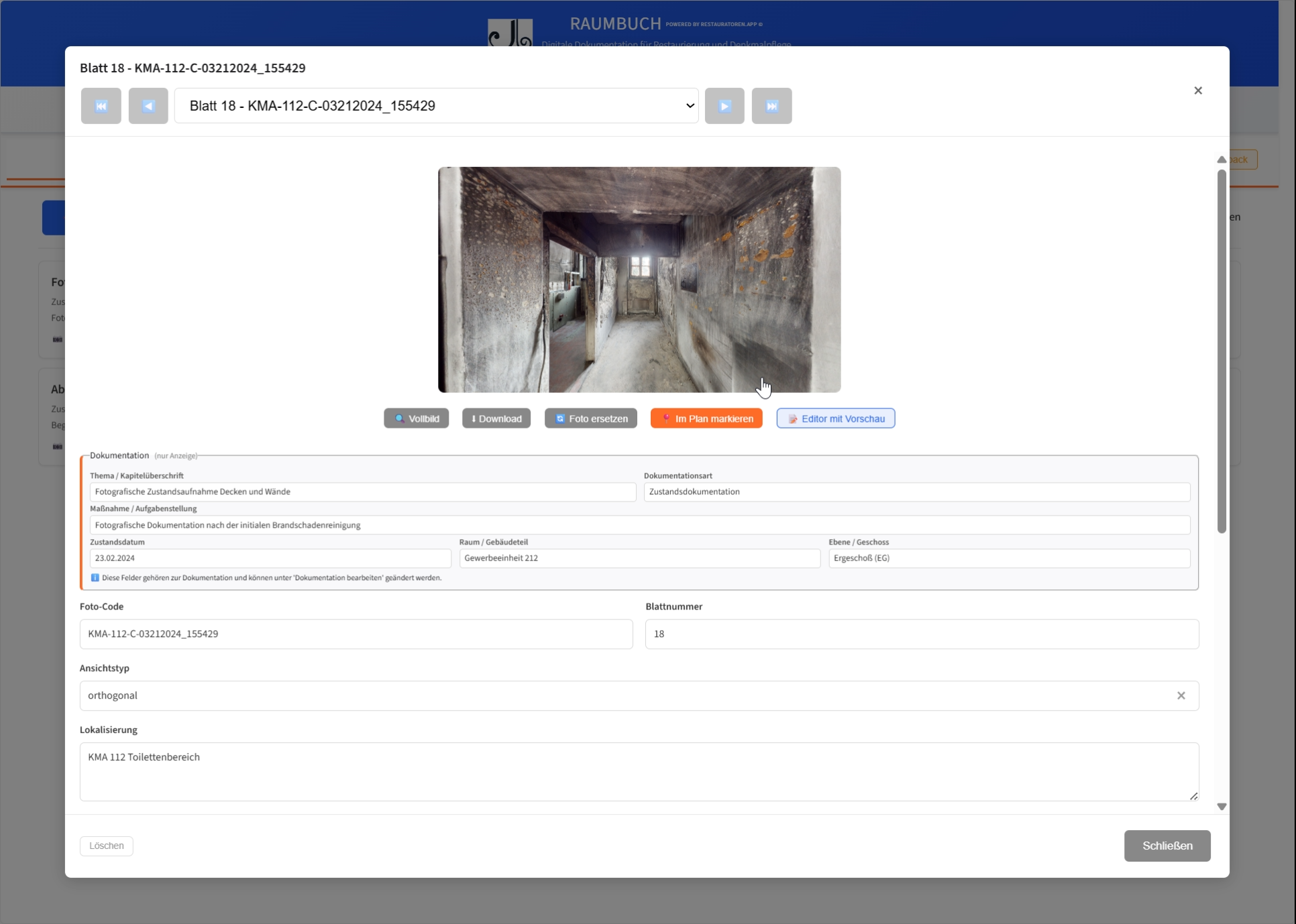Edit the Blattnummer field

tap(922, 634)
